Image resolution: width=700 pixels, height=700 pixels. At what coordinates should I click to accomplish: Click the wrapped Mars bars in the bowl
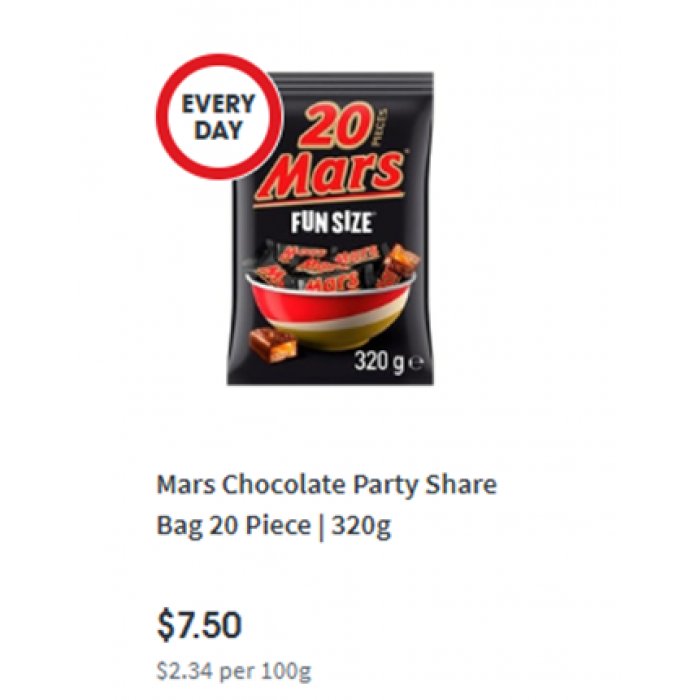tap(319, 268)
